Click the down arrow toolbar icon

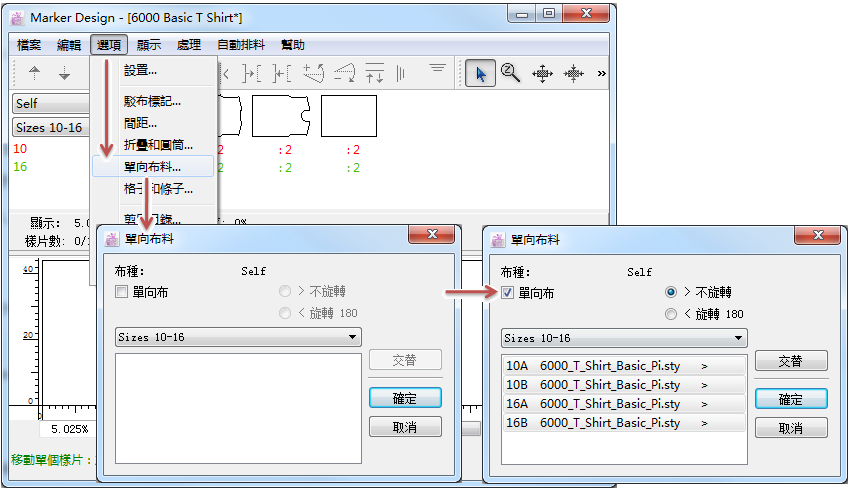pos(65,73)
